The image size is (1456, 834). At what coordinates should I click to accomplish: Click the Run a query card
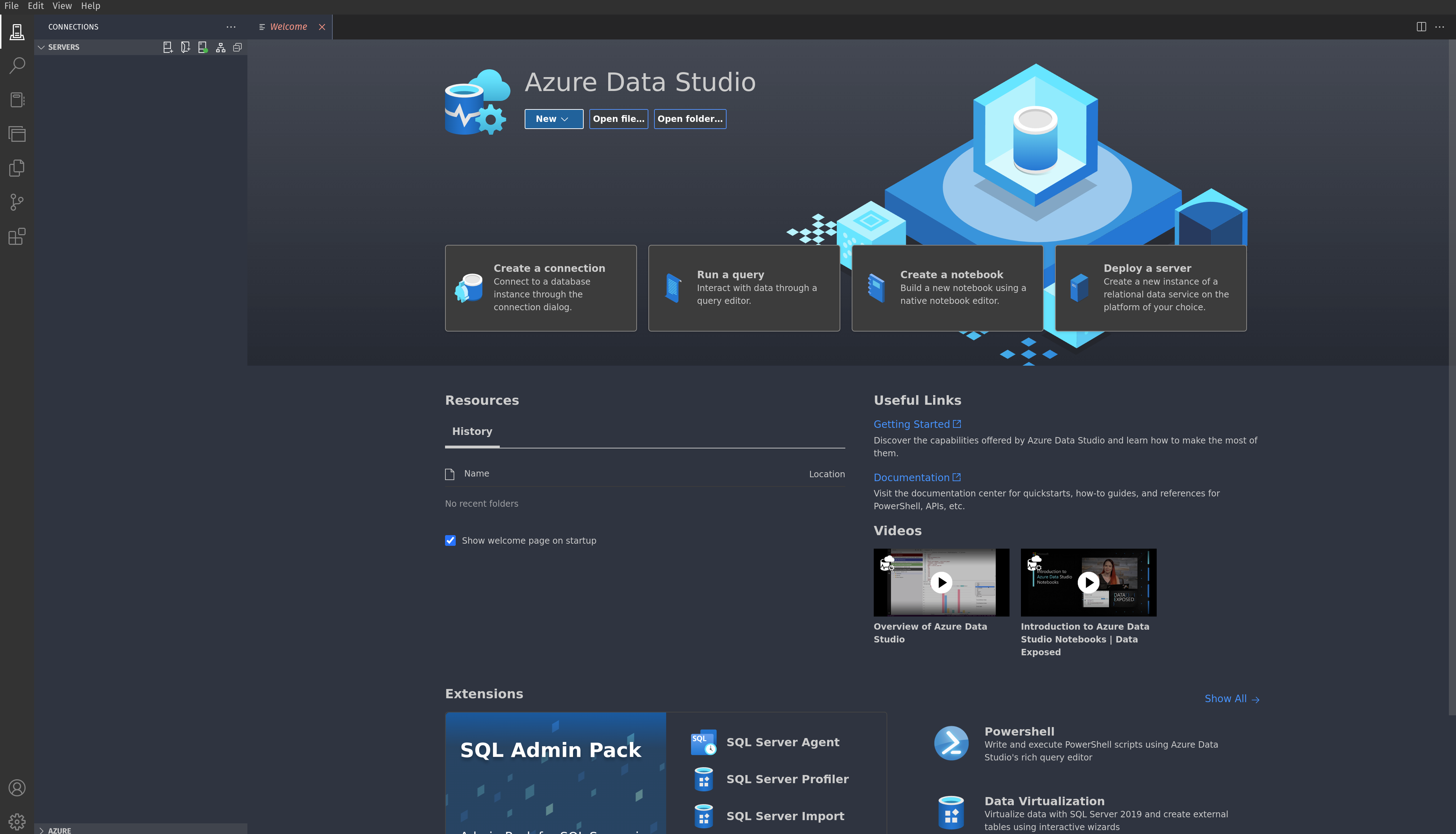(744, 288)
